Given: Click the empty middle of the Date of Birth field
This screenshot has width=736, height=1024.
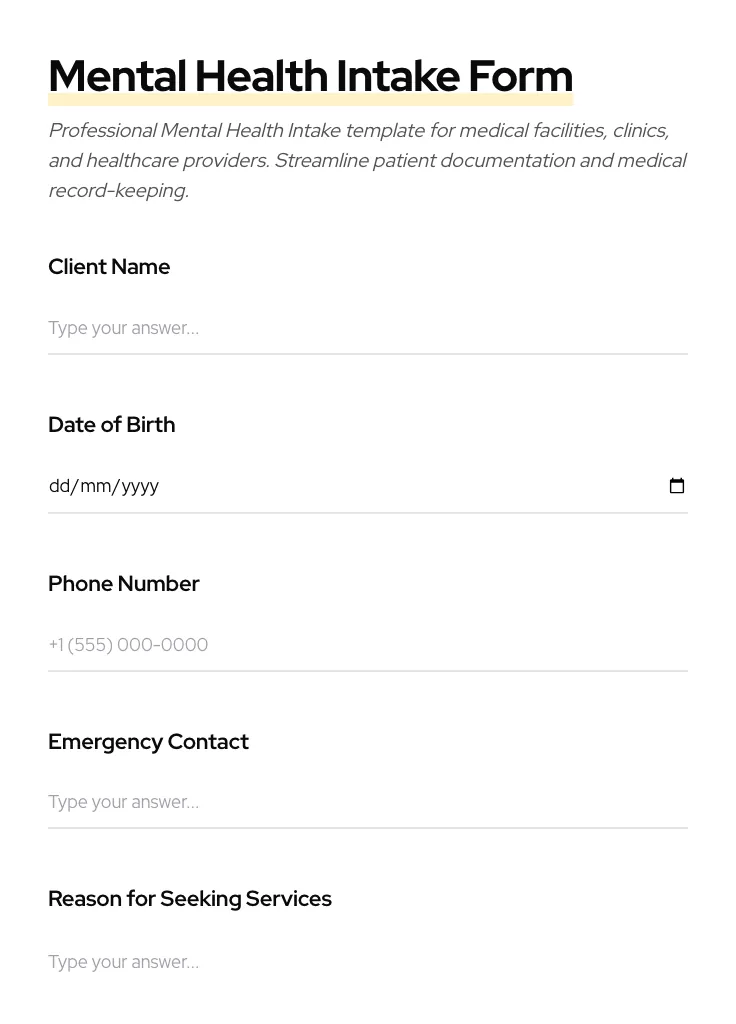Looking at the screenshot, I should pyautogui.click(x=400, y=486).
